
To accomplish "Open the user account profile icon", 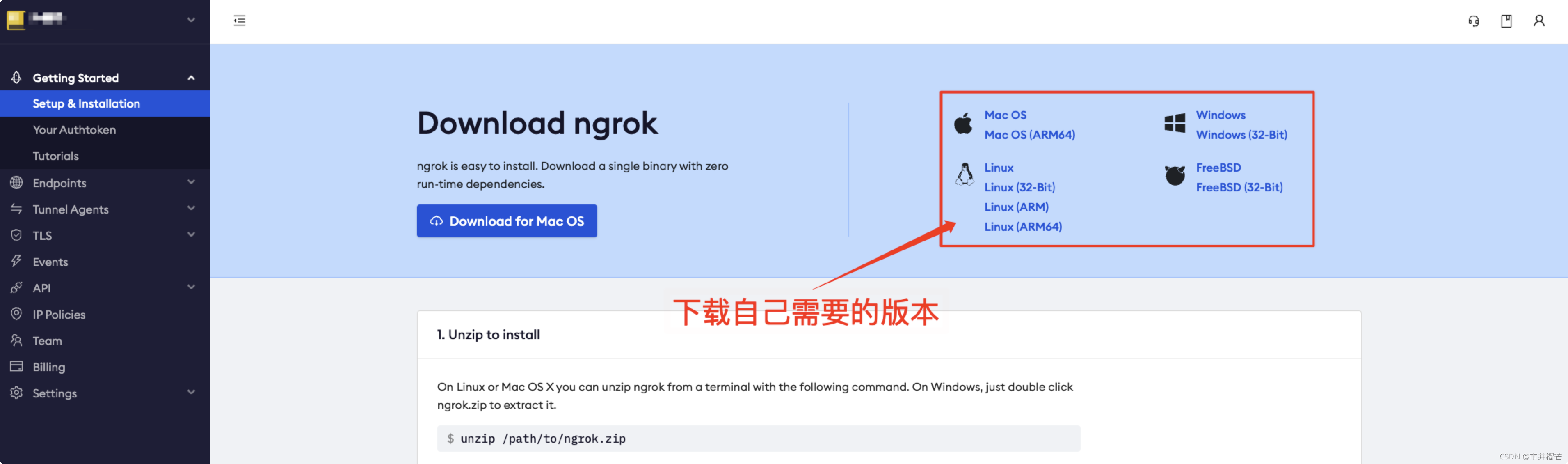I will click(x=1539, y=21).
